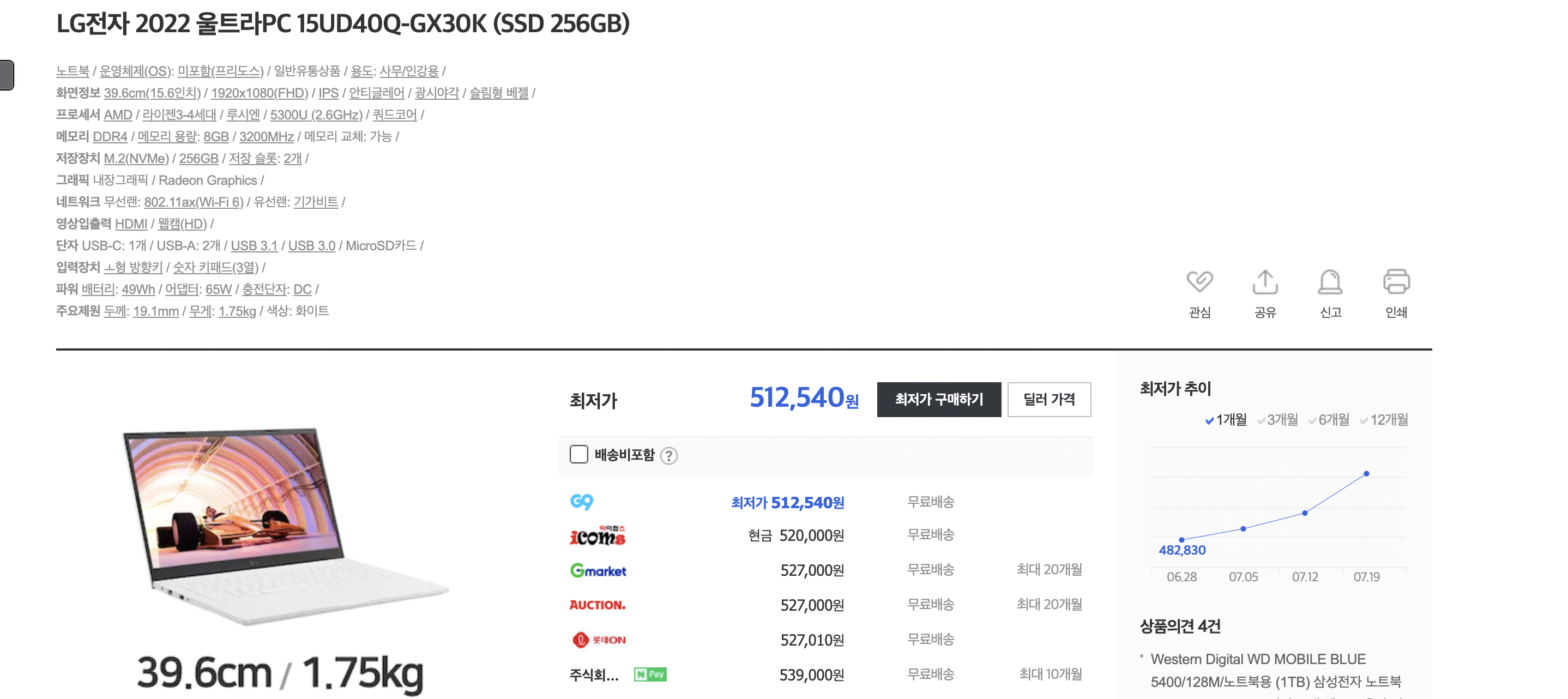Open the icoms seller logo
The width and height of the screenshot is (1568, 699).
click(x=597, y=535)
